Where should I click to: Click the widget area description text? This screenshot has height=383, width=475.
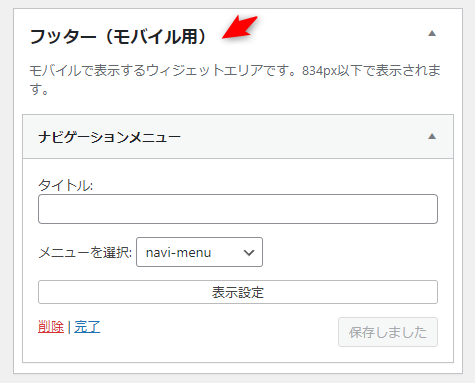(x=235, y=80)
